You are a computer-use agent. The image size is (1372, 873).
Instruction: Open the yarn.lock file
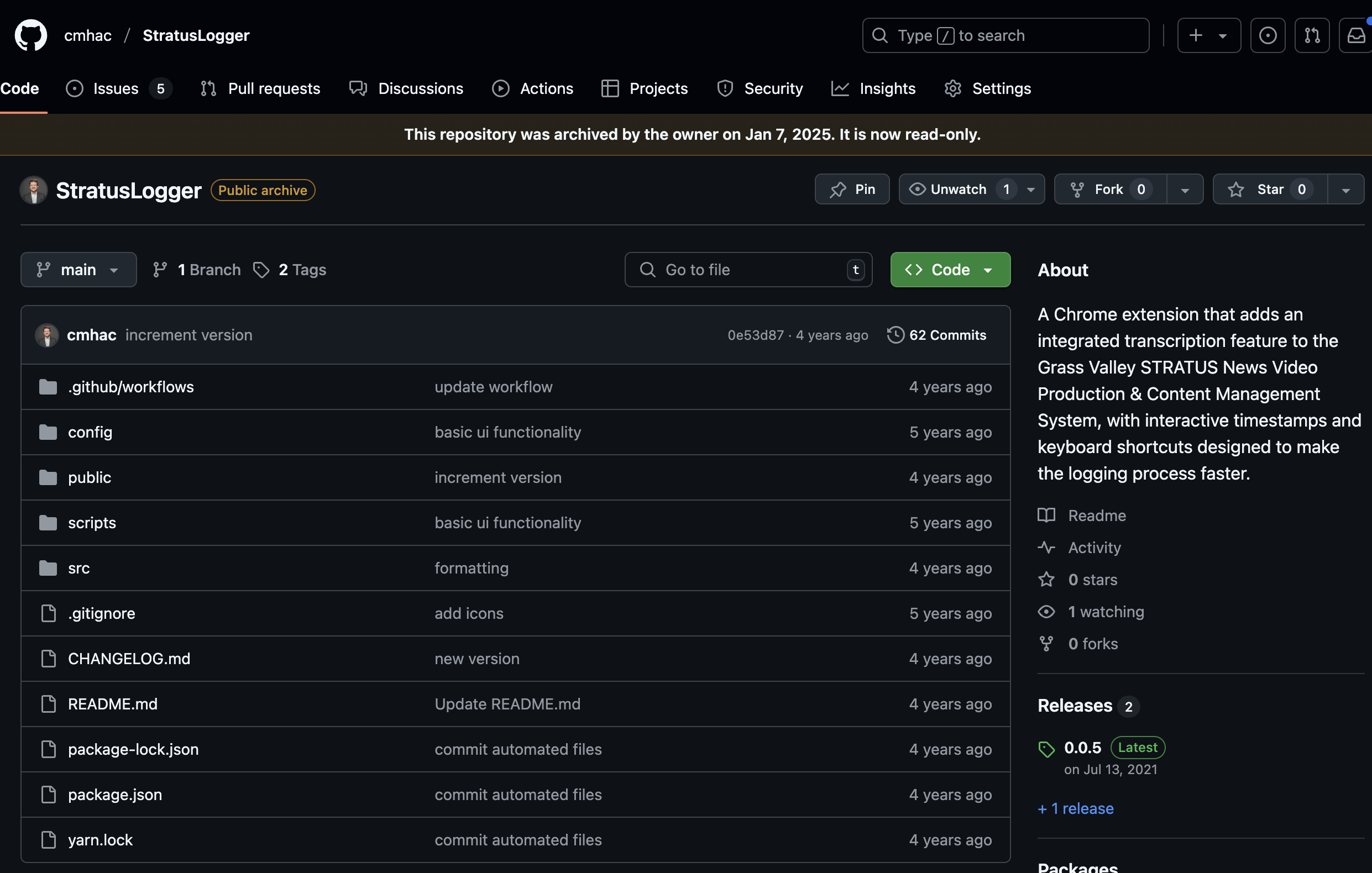(100, 839)
